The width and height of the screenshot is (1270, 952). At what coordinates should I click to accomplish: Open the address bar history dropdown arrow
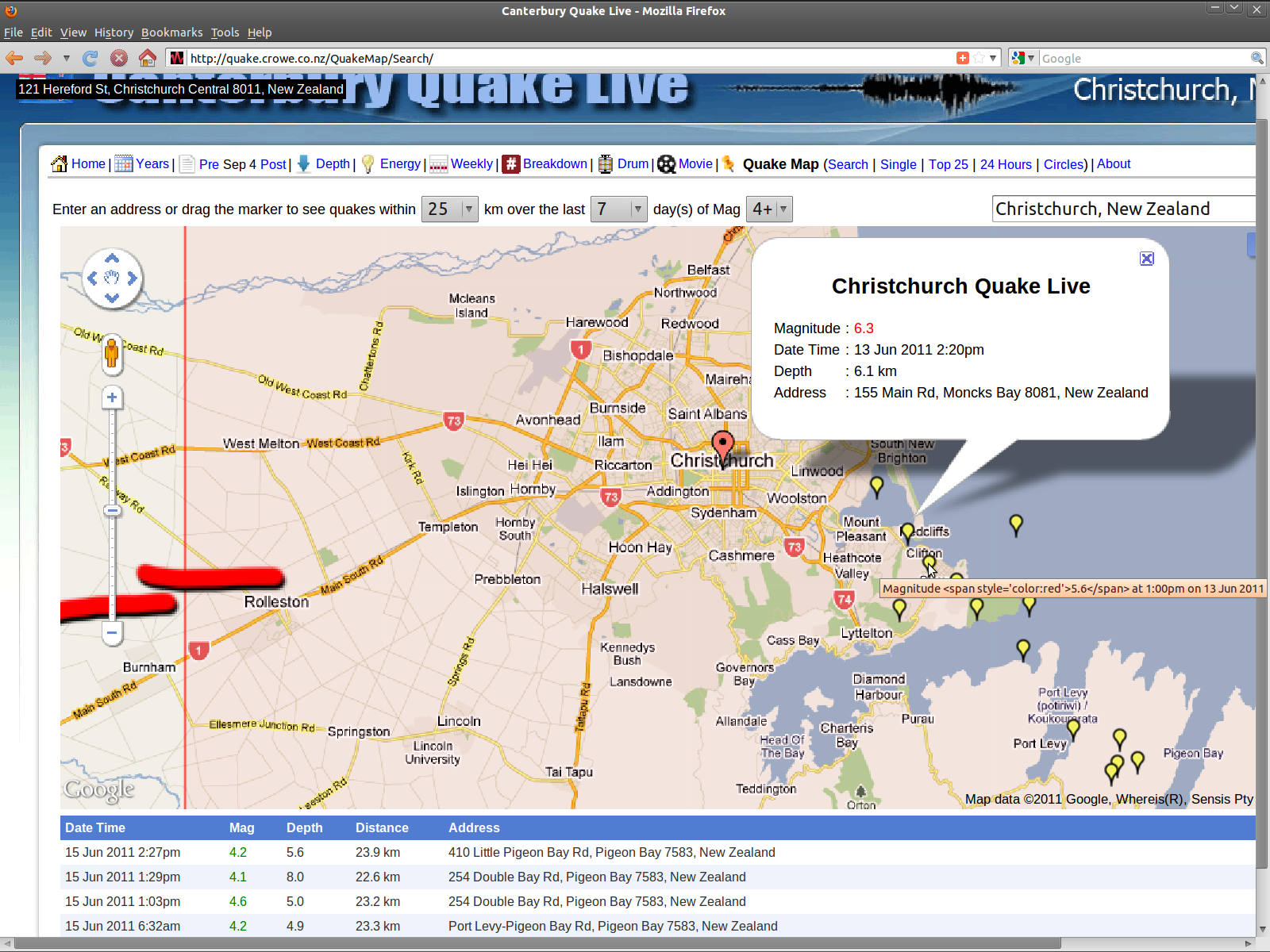point(993,58)
